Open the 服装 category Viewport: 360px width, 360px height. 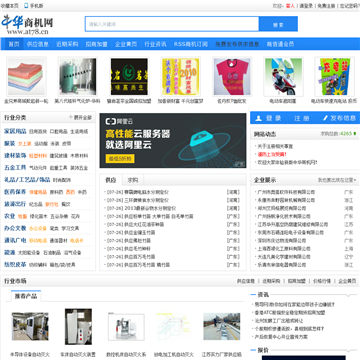tap(9, 143)
